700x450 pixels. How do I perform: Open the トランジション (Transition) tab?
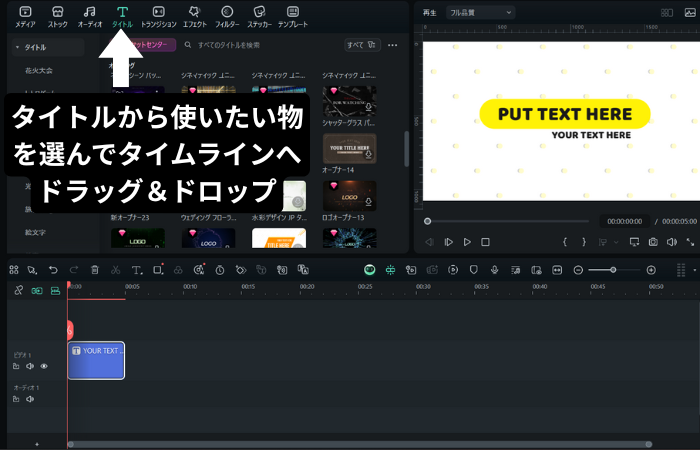(x=158, y=17)
